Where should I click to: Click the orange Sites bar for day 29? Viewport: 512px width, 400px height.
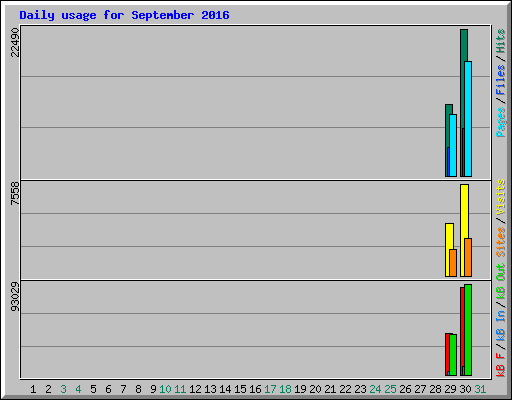point(453,263)
